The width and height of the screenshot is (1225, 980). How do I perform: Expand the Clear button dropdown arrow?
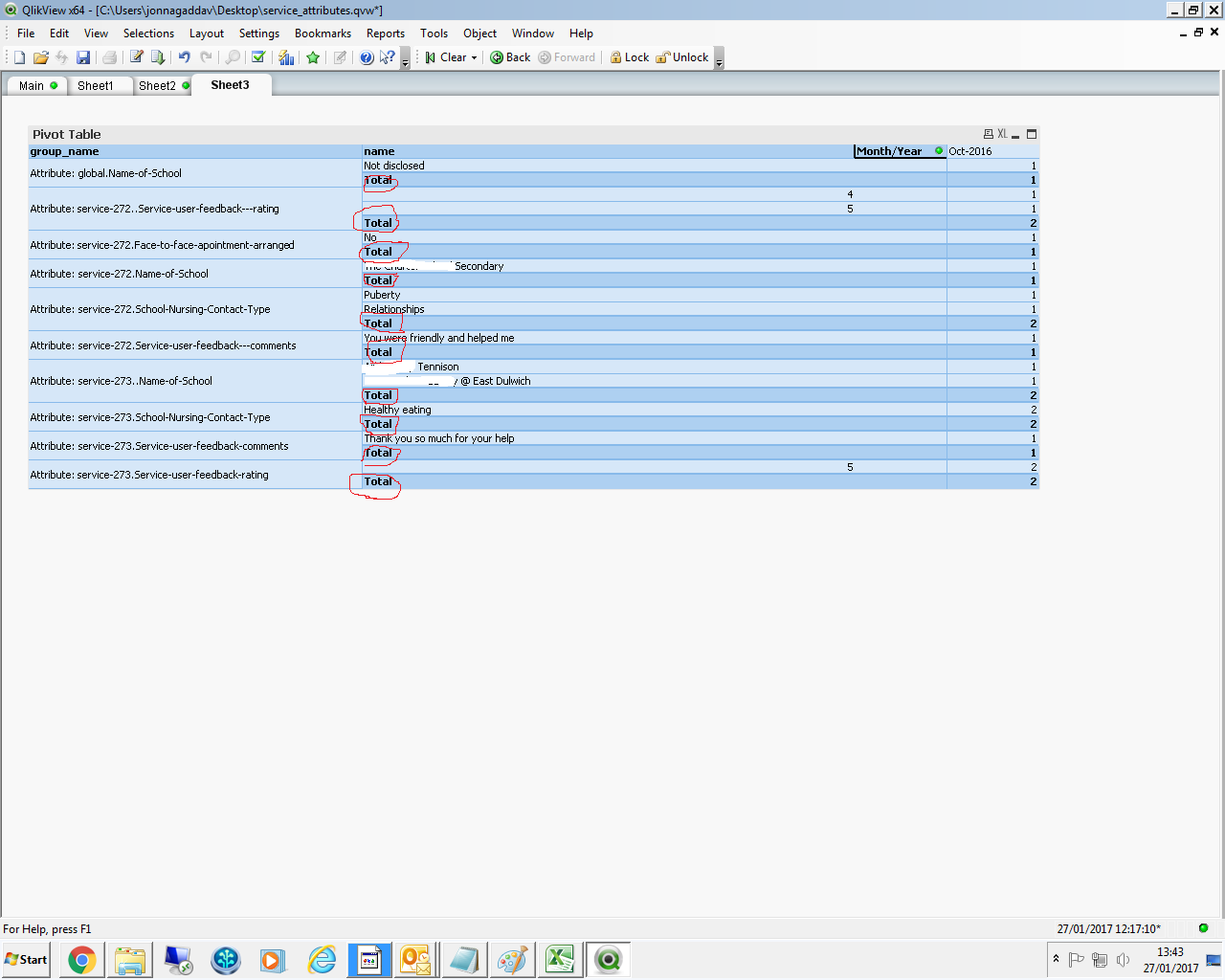click(474, 57)
